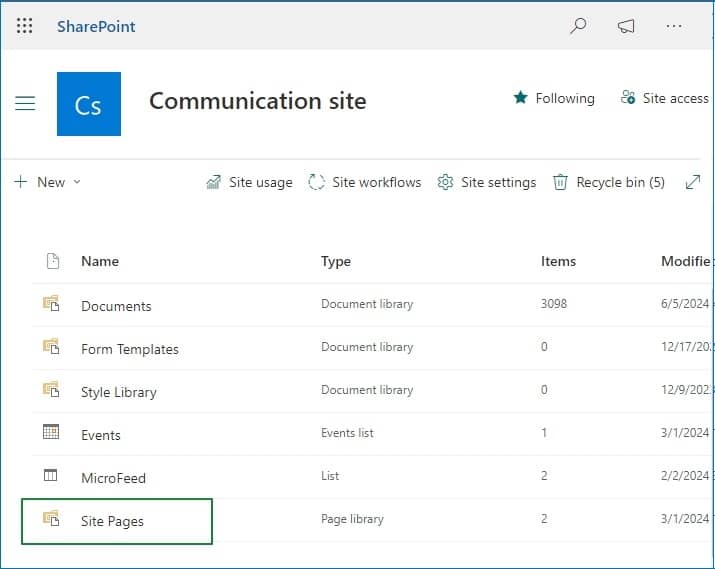Open the Form Templates library
The height and width of the screenshot is (569, 715).
130,349
